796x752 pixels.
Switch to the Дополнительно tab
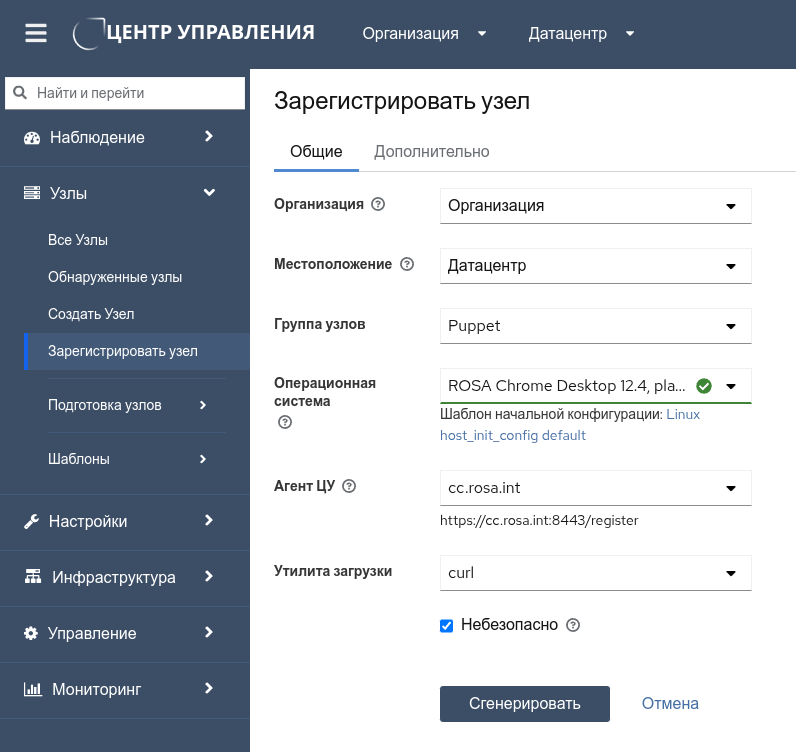(x=431, y=152)
